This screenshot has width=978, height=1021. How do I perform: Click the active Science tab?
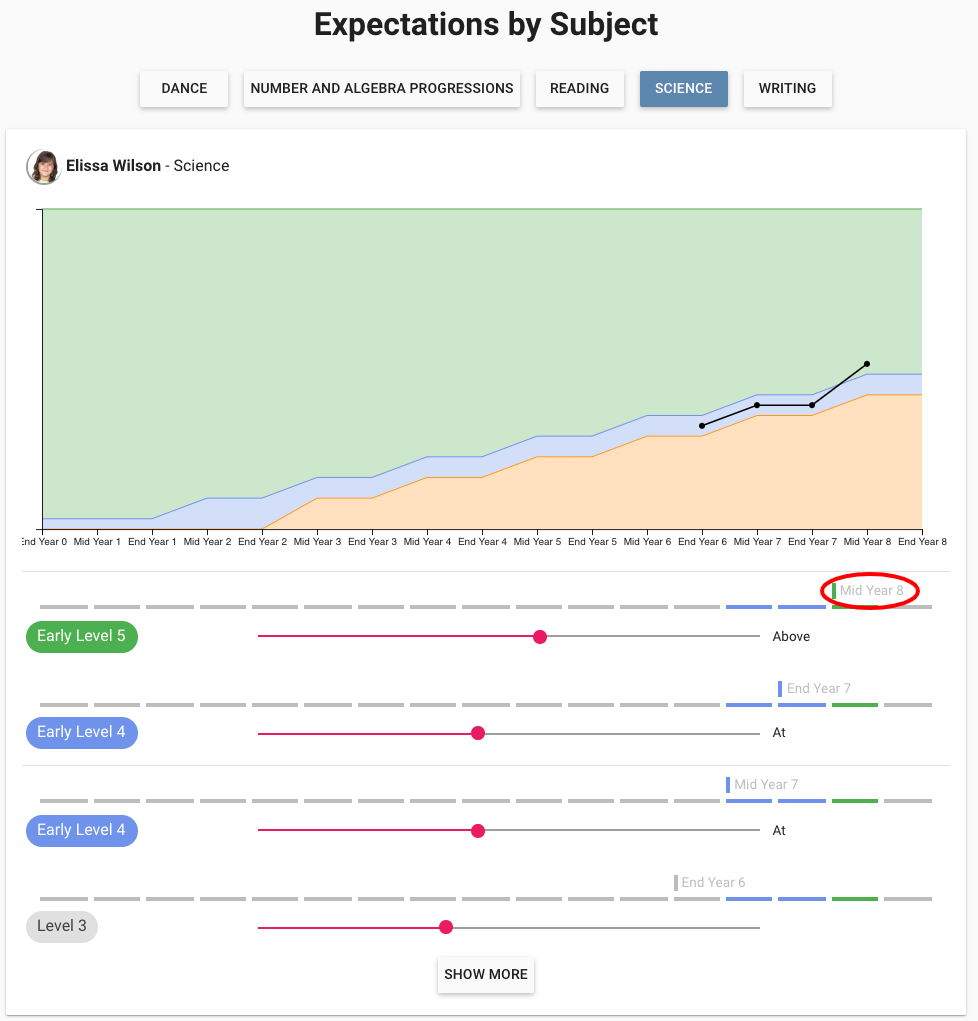pos(683,88)
